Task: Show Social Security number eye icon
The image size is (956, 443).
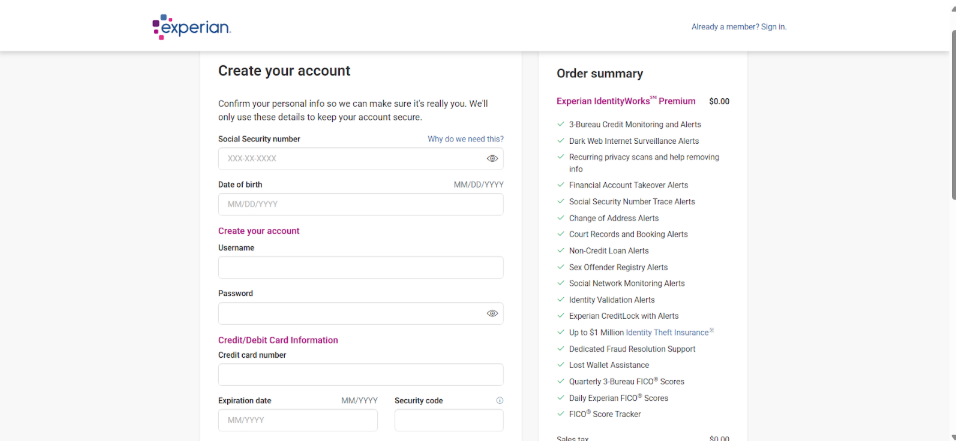Action: [x=493, y=158]
